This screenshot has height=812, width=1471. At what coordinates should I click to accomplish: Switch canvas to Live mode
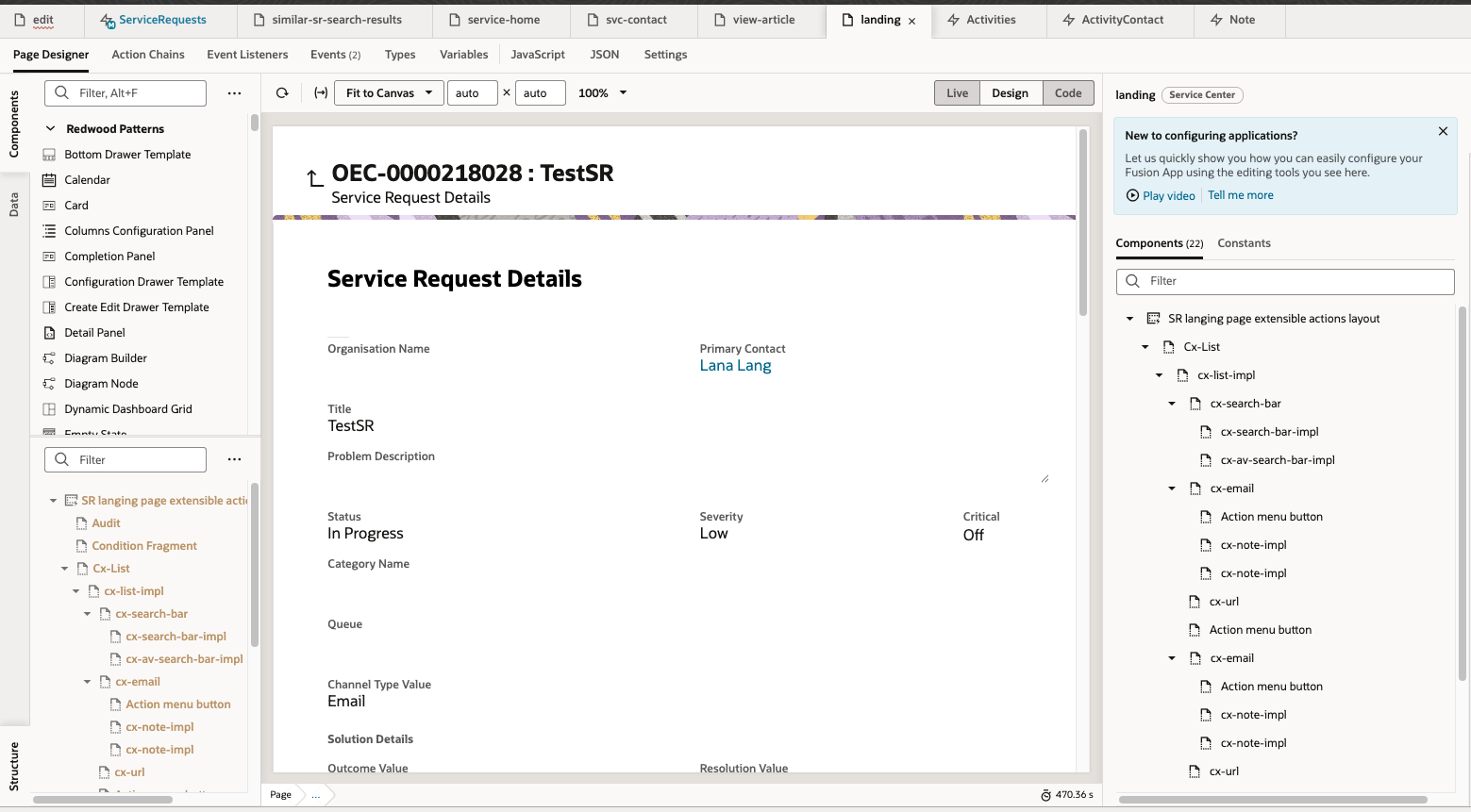click(x=957, y=93)
